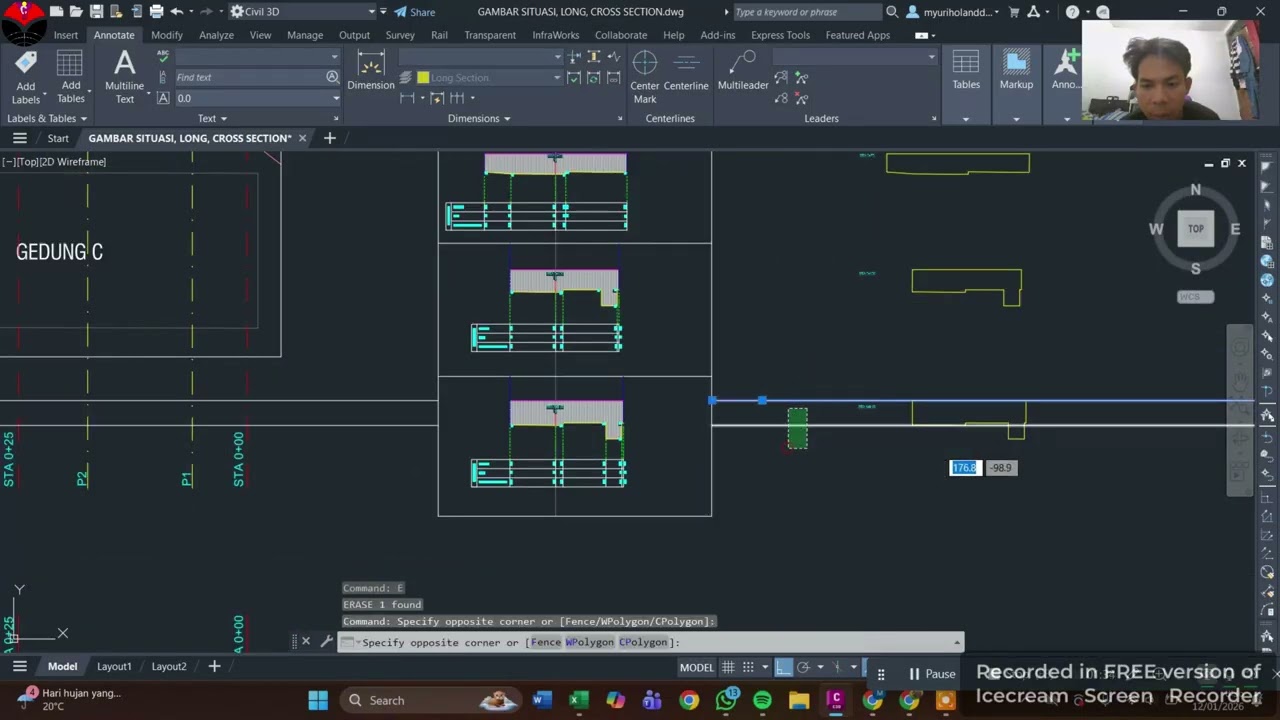Click the Continue dimension icon
The height and width of the screenshot is (720, 1280).
click(457, 98)
